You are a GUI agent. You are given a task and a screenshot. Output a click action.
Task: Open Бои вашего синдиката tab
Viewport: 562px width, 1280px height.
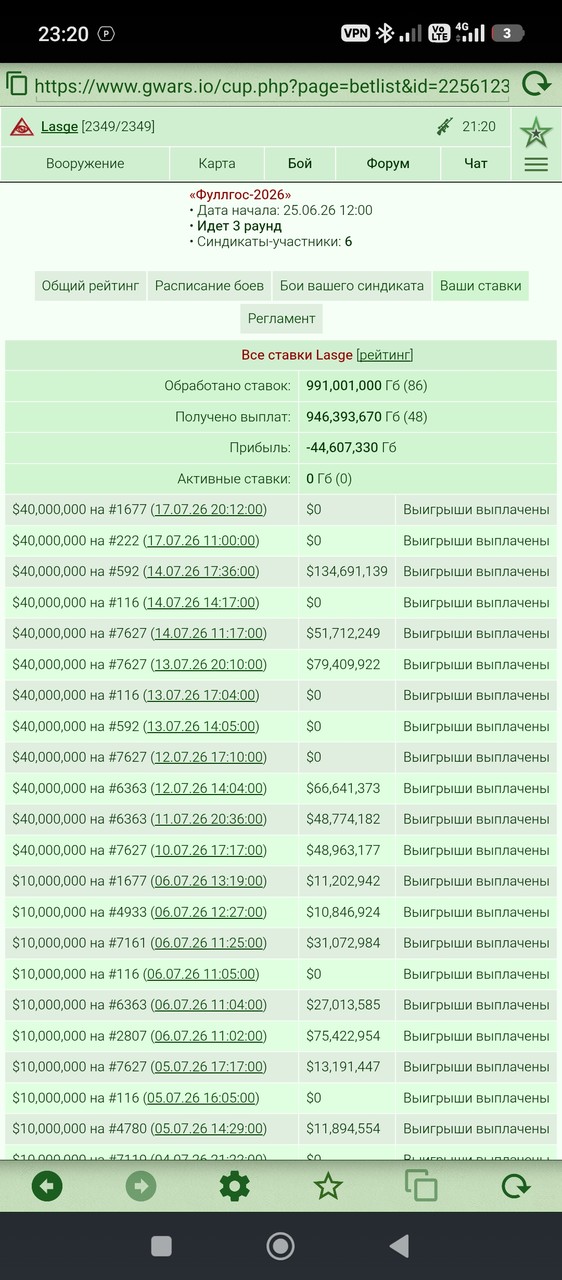coord(352,285)
